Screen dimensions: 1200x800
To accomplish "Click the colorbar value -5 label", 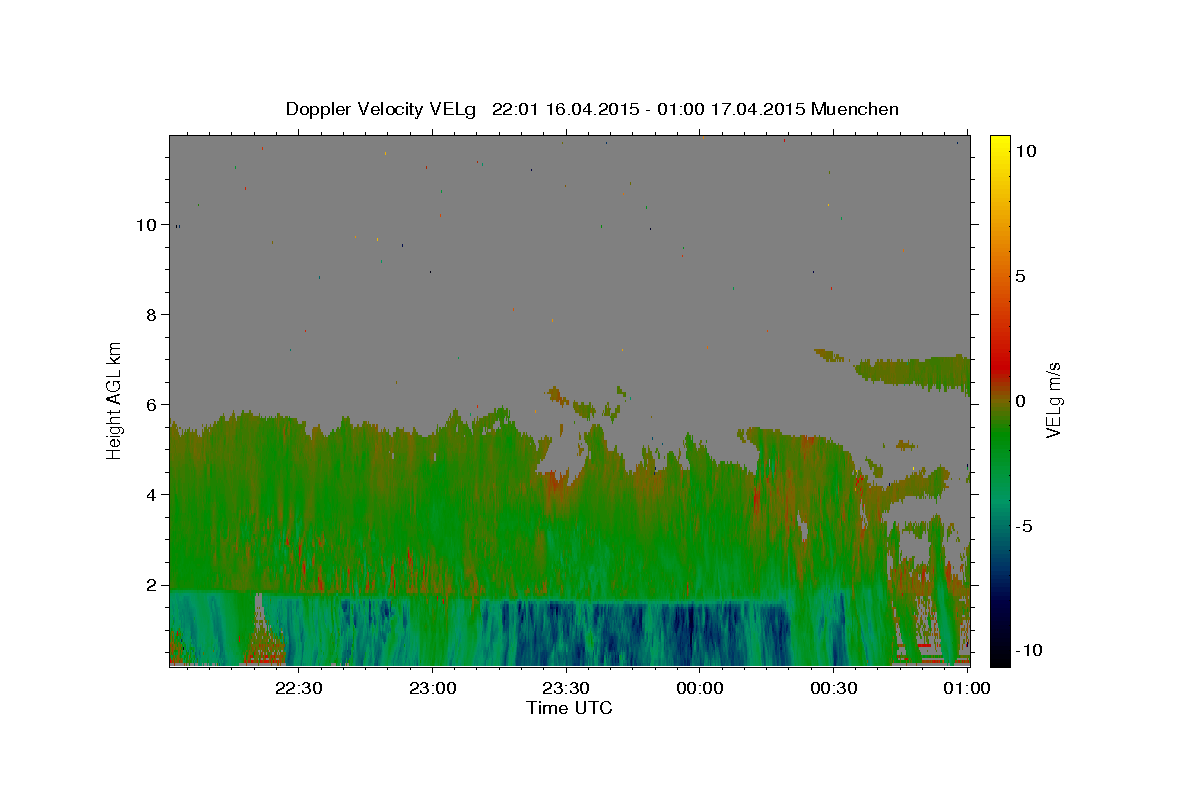I will 1023,526.
